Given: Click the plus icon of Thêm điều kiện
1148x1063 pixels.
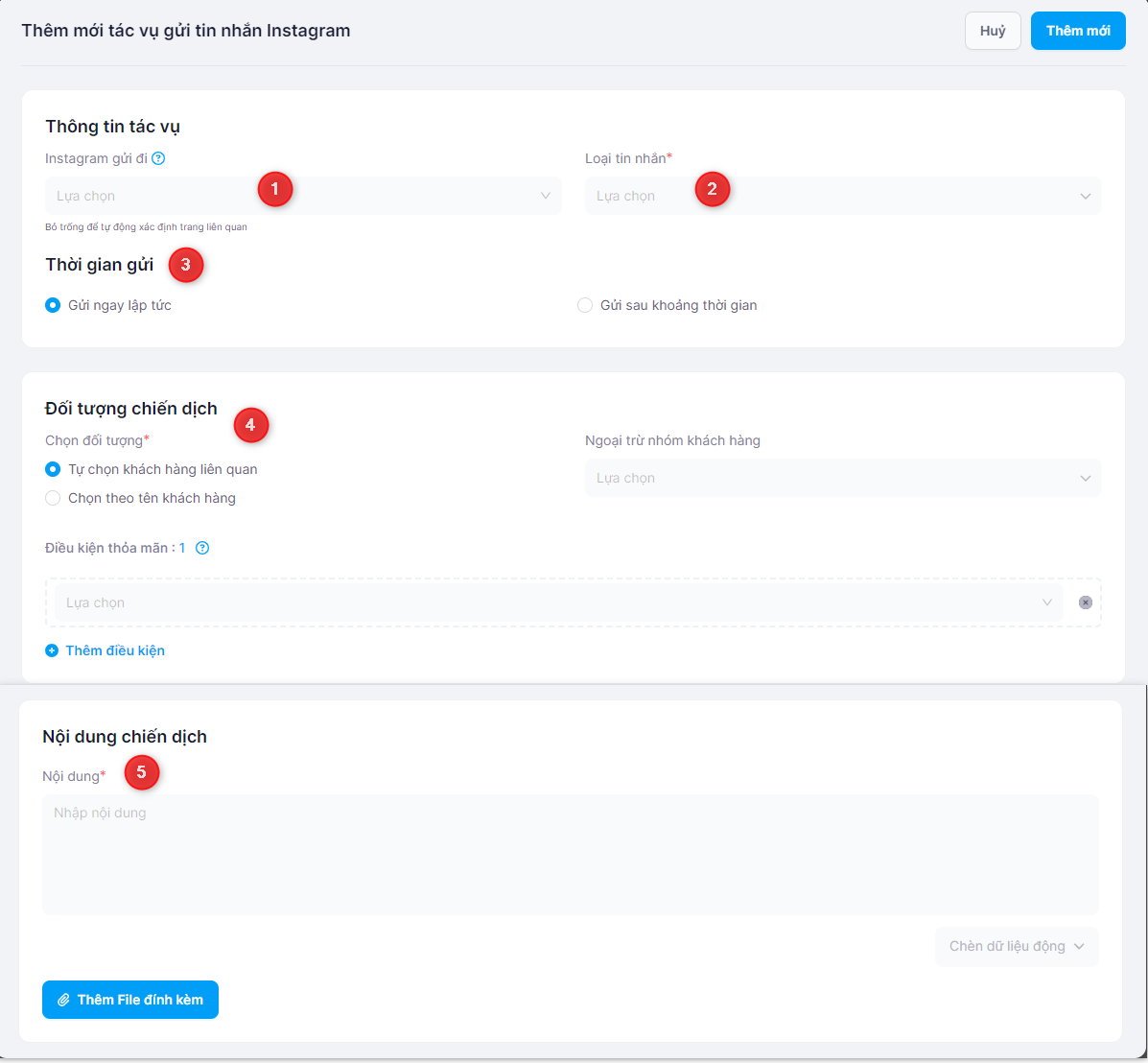Looking at the screenshot, I should point(52,650).
